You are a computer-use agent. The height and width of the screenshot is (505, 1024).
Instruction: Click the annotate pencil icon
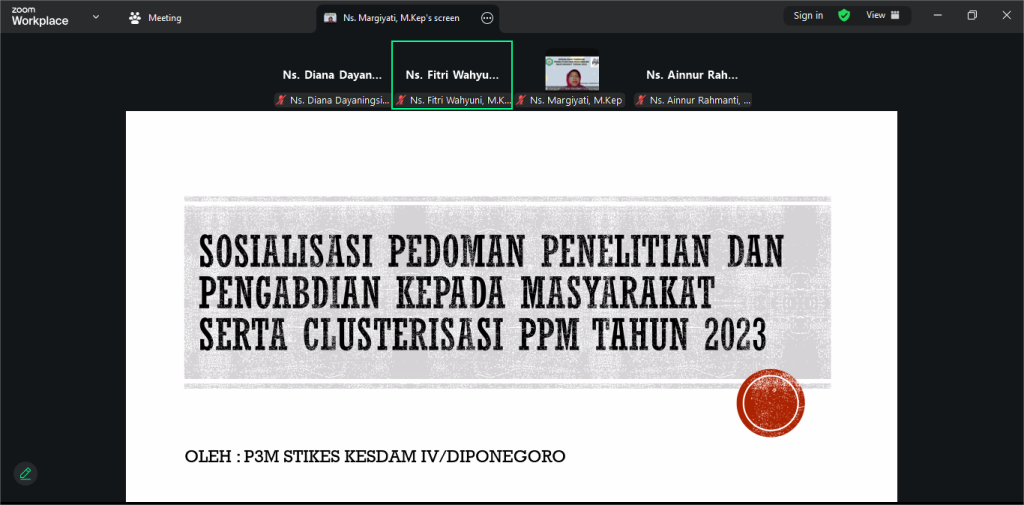[x=25, y=473]
